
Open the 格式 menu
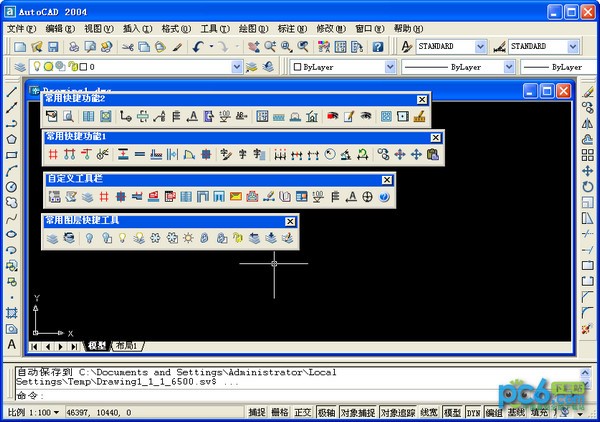tap(176, 29)
